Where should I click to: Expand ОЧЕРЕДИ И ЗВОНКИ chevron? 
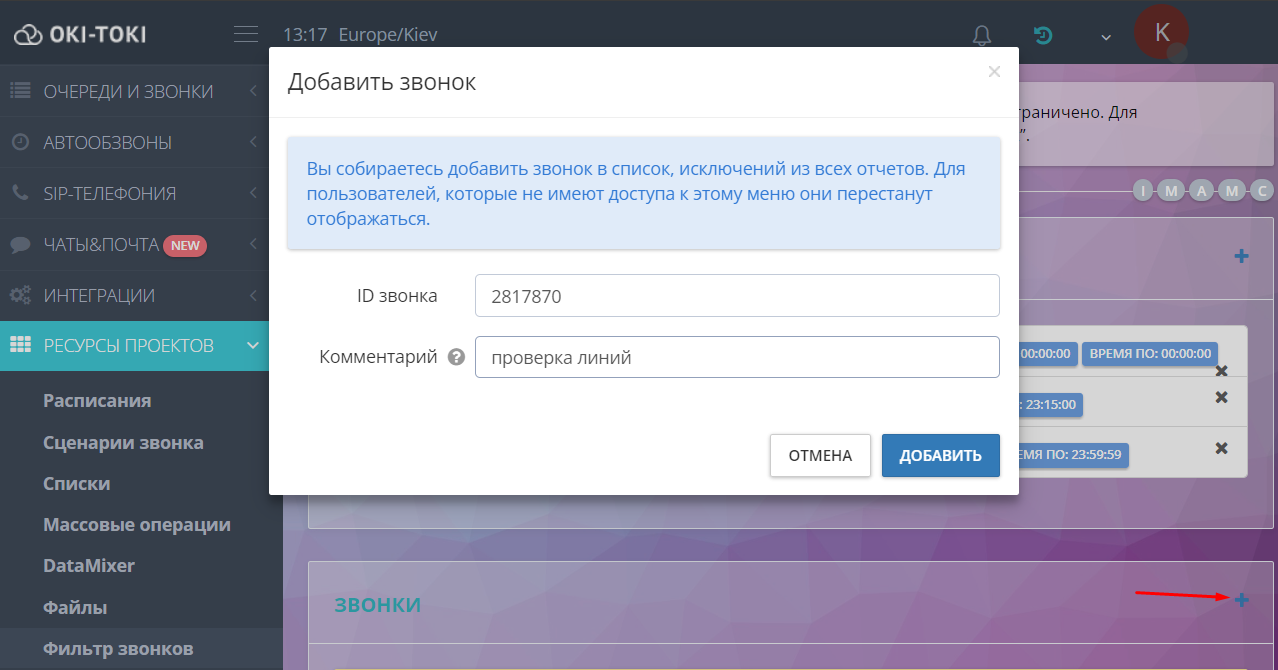click(x=253, y=91)
